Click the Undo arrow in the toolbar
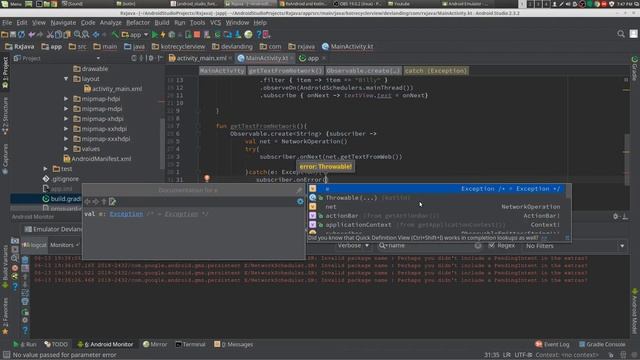This screenshot has height=360, width=640. (31, 35)
